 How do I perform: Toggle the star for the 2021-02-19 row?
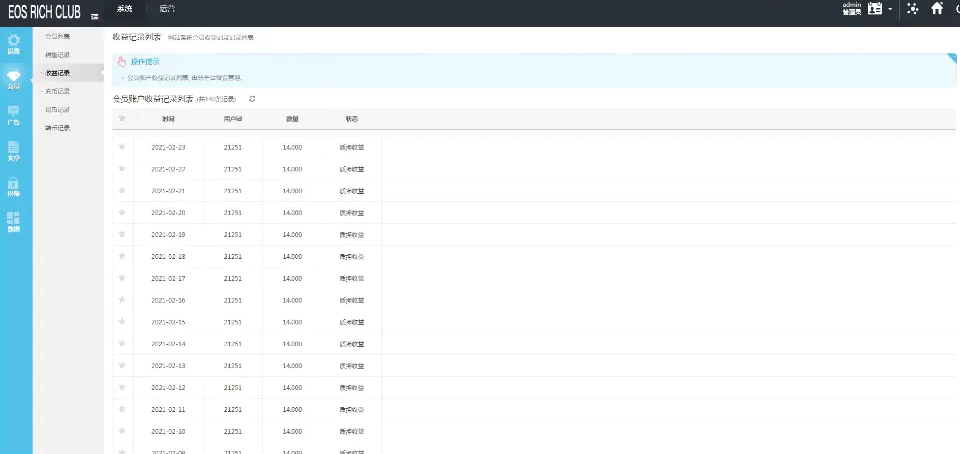[x=122, y=234]
